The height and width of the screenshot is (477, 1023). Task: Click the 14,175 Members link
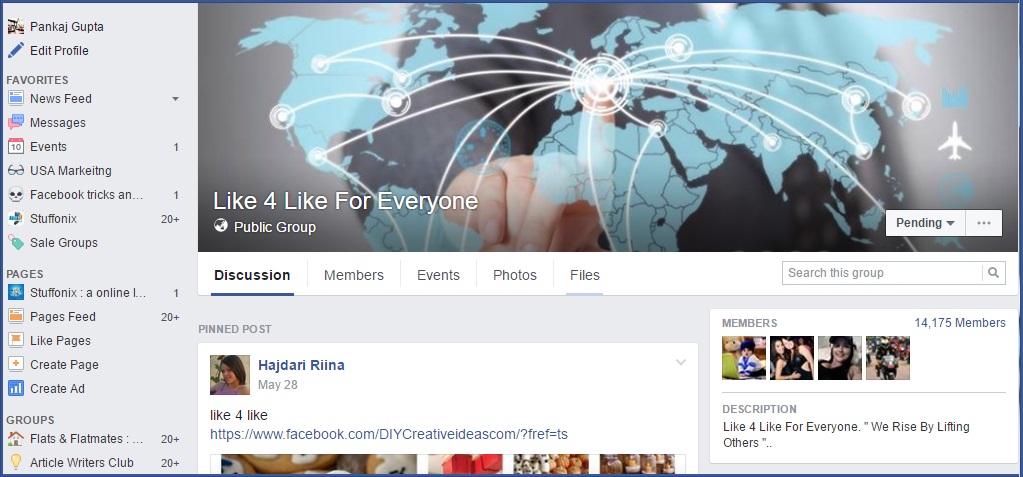[960, 323]
